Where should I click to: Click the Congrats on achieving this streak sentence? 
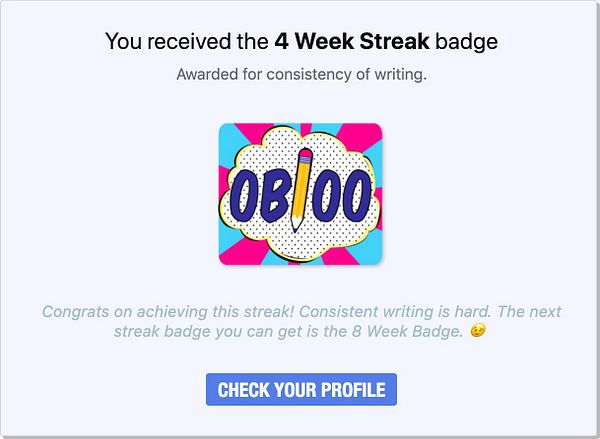[168, 312]
